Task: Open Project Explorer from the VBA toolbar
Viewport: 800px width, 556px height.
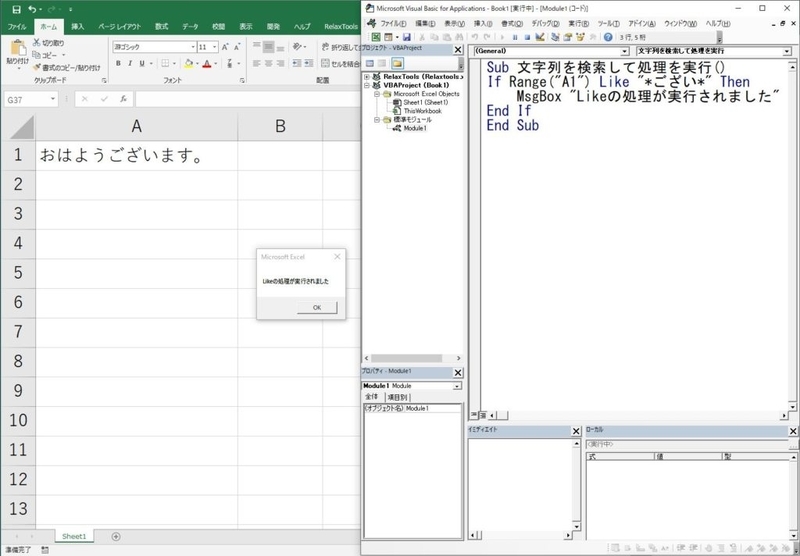Action: (x=555, y=37)
